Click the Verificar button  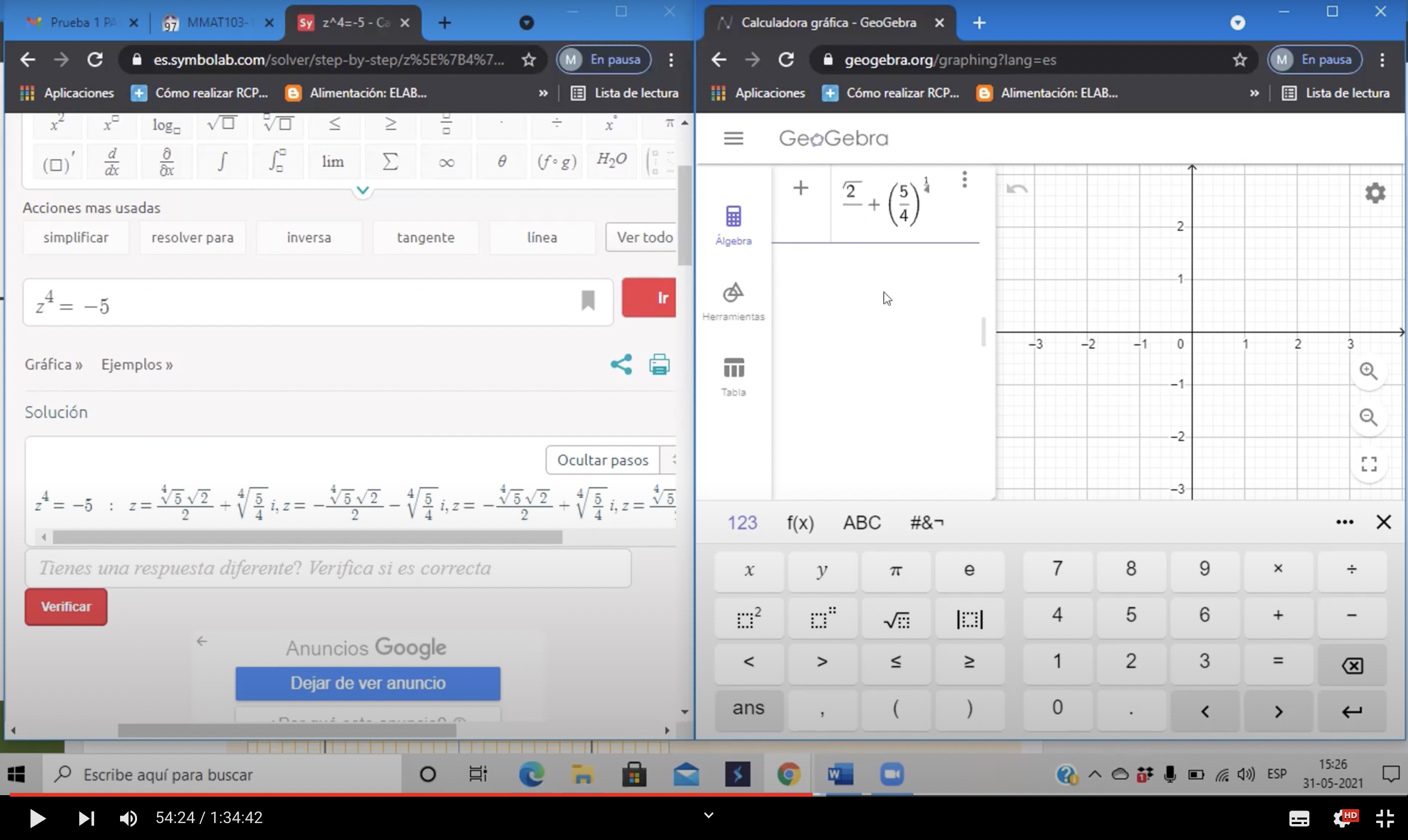66,607
